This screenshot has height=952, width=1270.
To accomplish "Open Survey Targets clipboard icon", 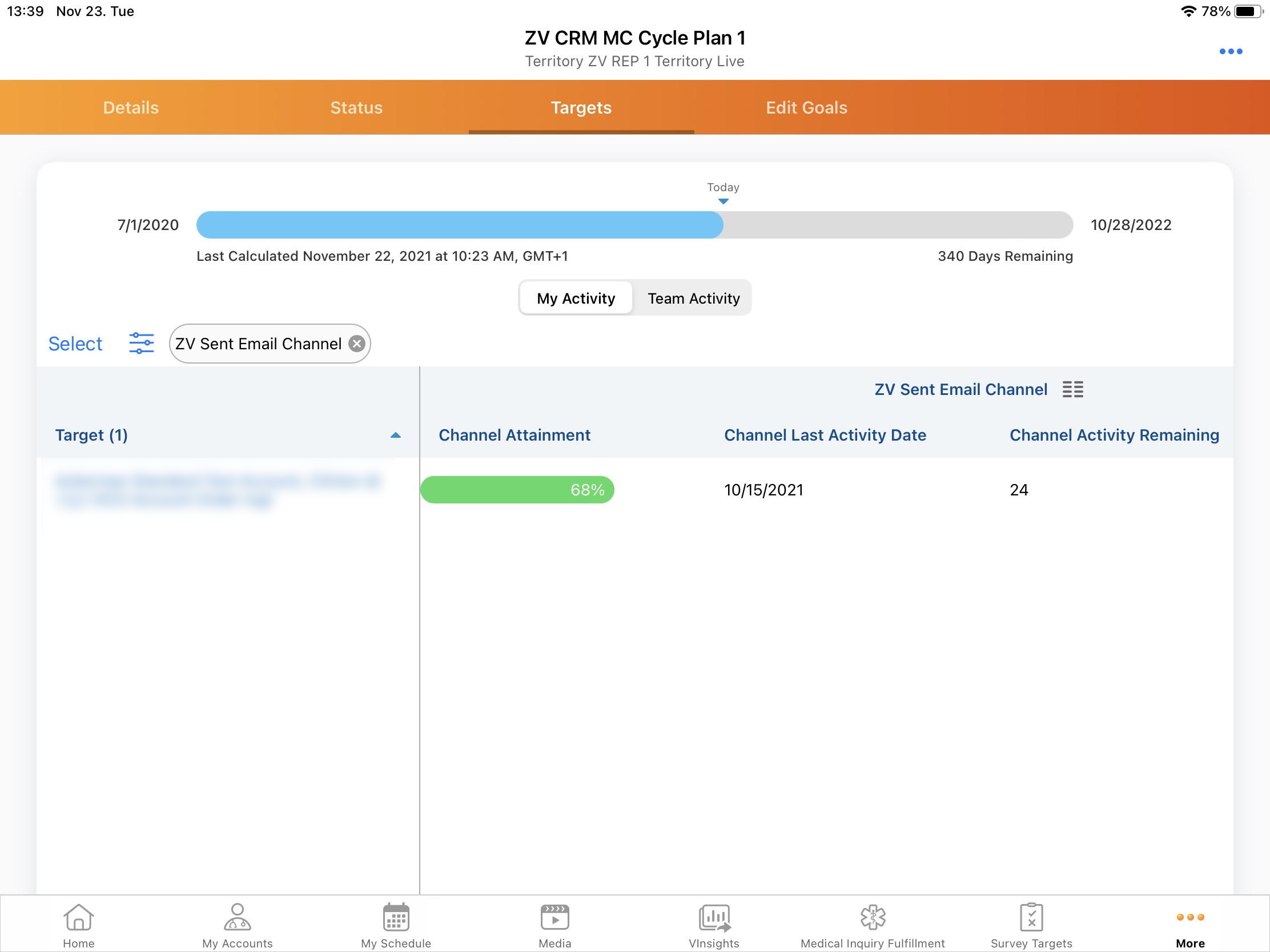I will (1031, 917).
